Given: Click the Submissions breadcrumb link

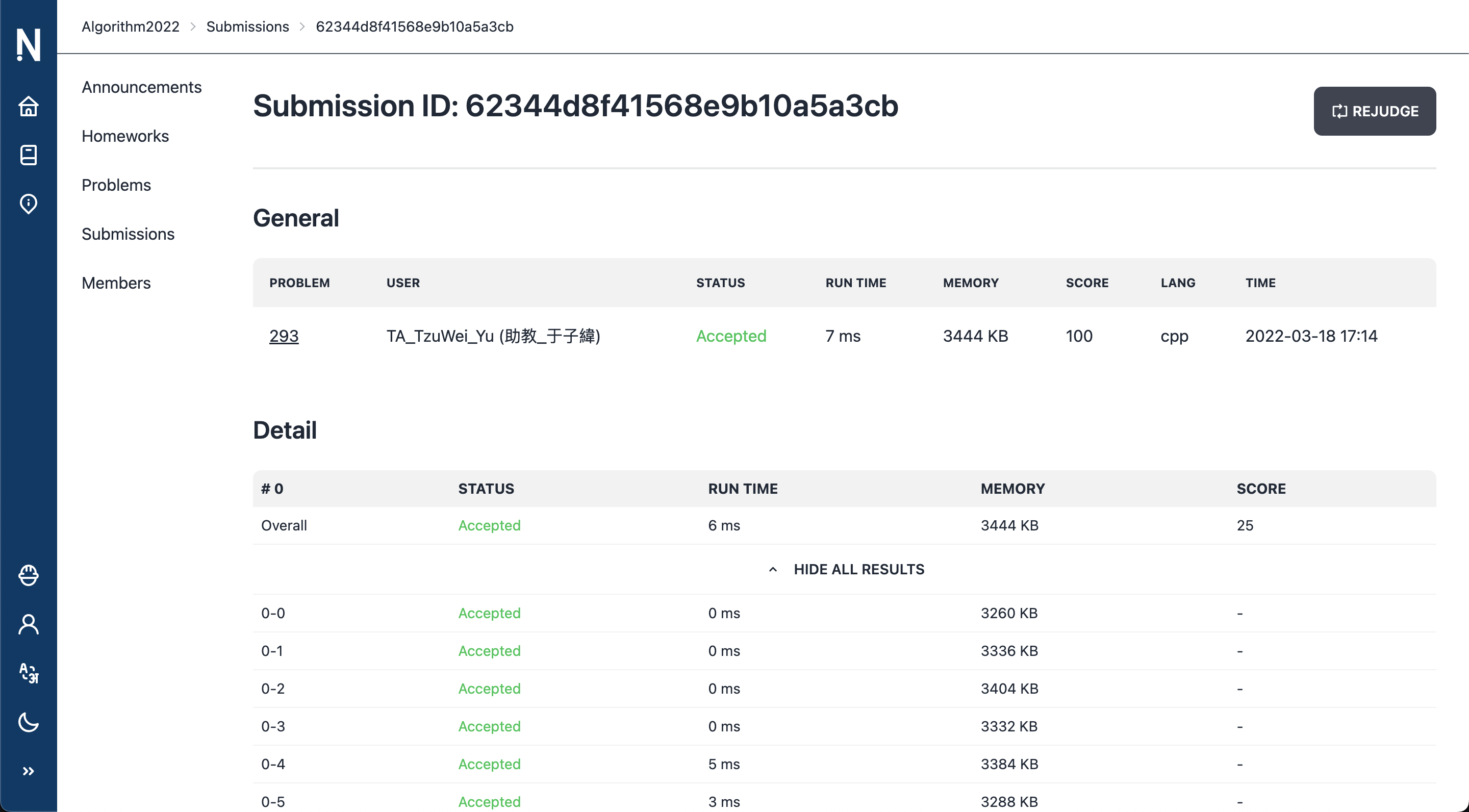Looking at the screenshot, I should tap(247, 27).
